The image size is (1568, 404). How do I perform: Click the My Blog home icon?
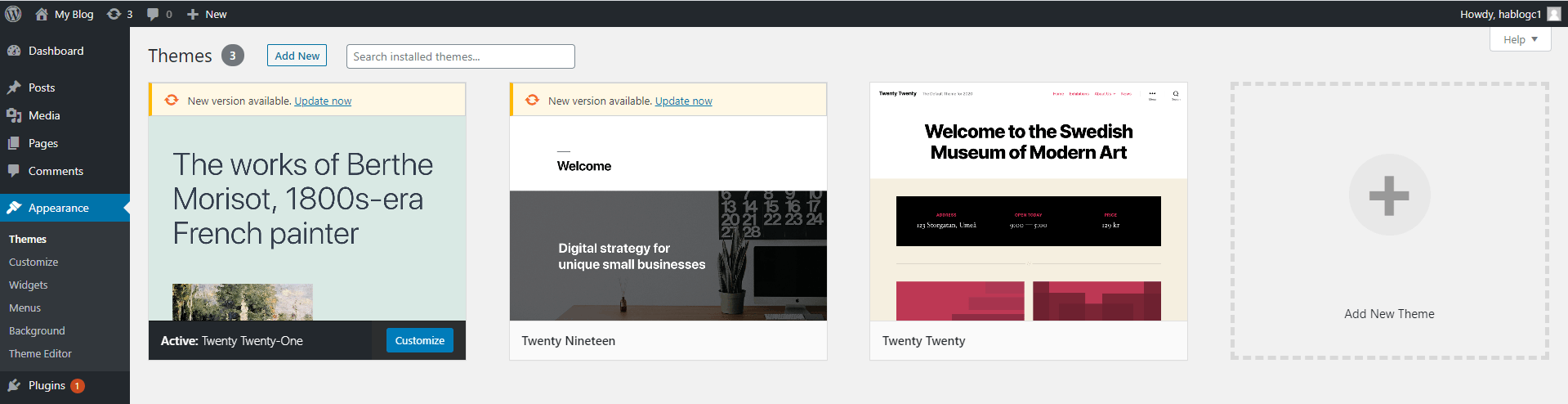tap(42, 14)
